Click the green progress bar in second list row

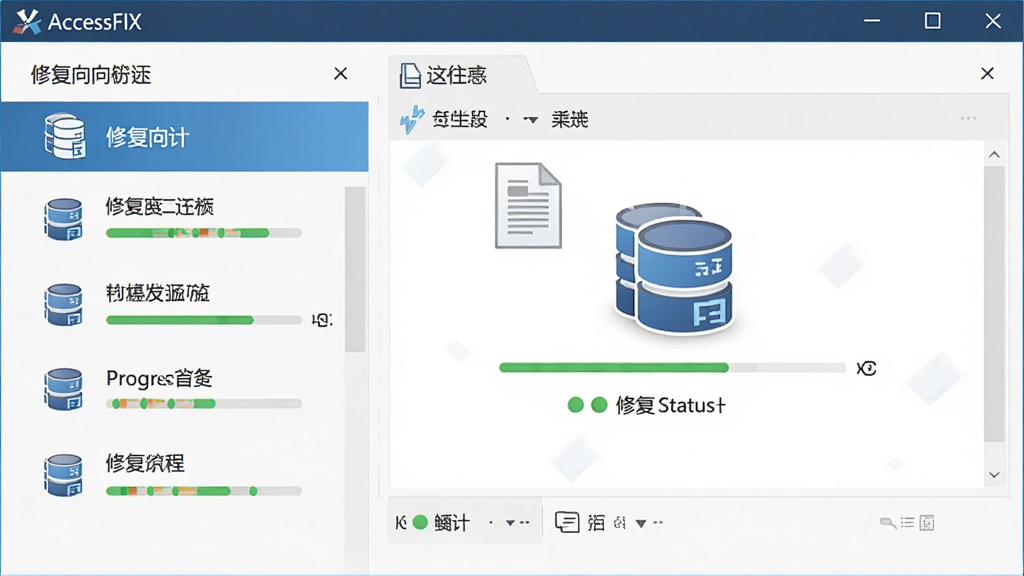(204, 320)
